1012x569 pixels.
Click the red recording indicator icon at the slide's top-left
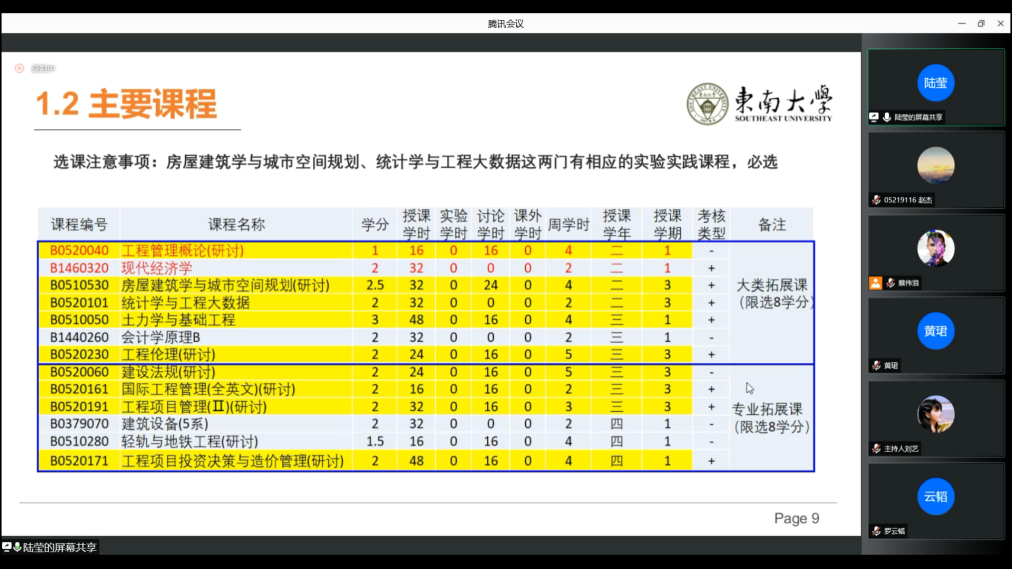(19, 68)
